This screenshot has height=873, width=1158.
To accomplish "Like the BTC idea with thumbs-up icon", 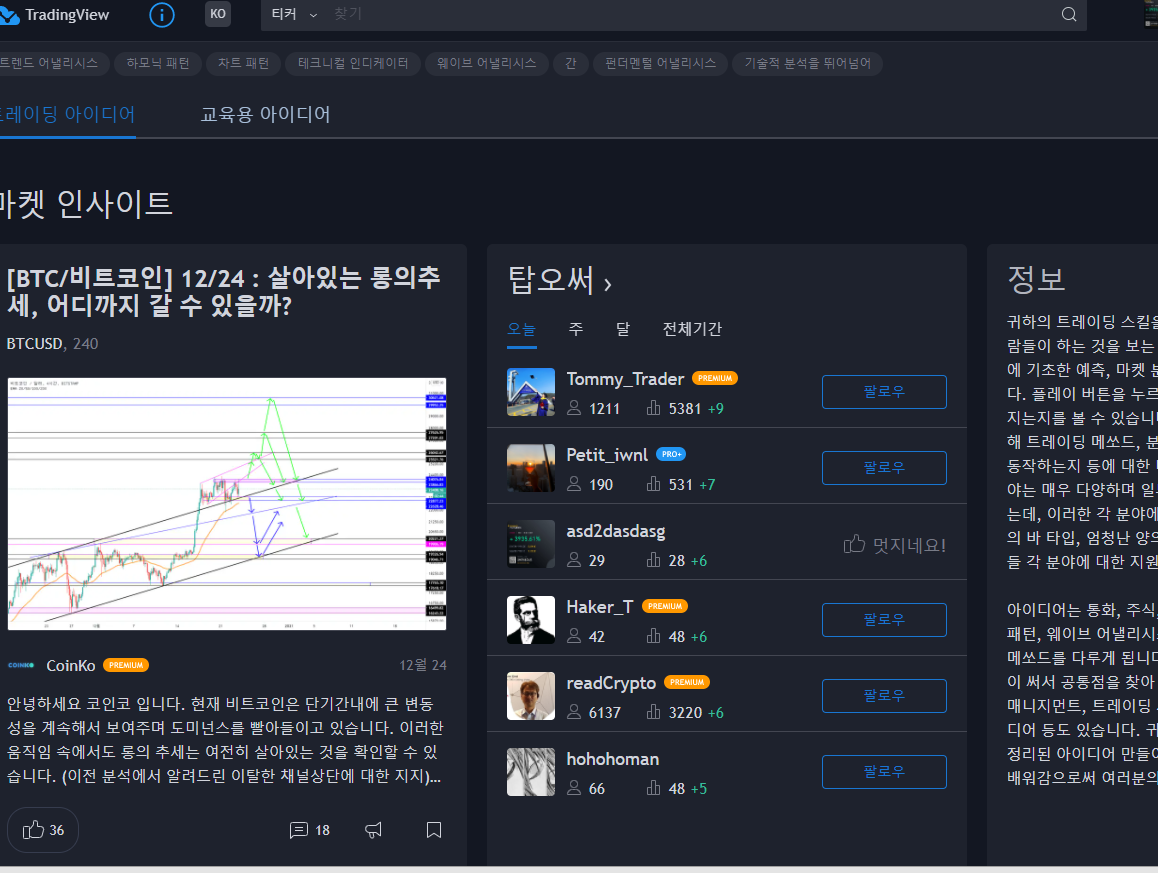I will click(43, 830).
